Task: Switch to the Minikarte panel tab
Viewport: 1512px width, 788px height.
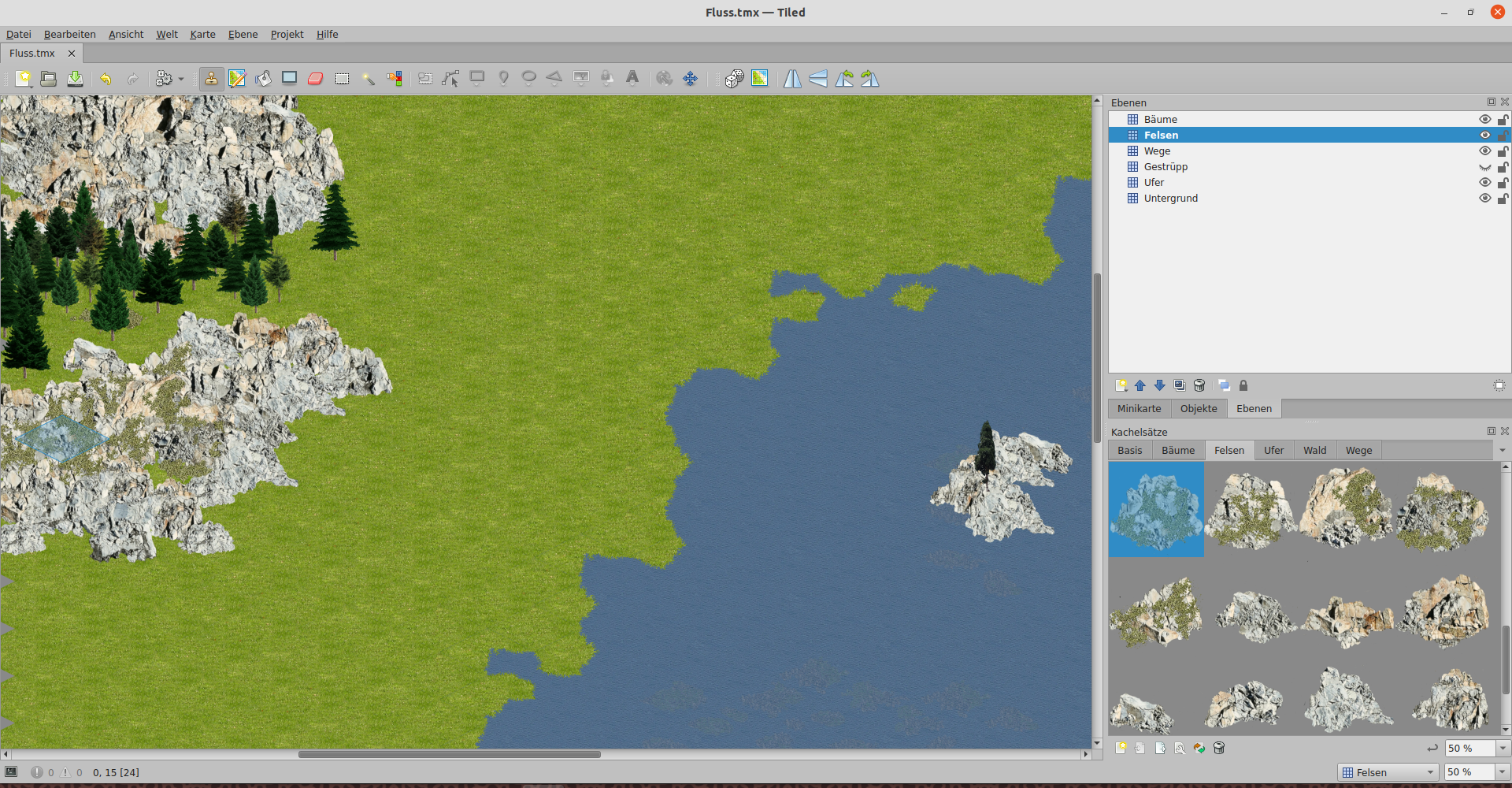Action: click(1139, 409)
